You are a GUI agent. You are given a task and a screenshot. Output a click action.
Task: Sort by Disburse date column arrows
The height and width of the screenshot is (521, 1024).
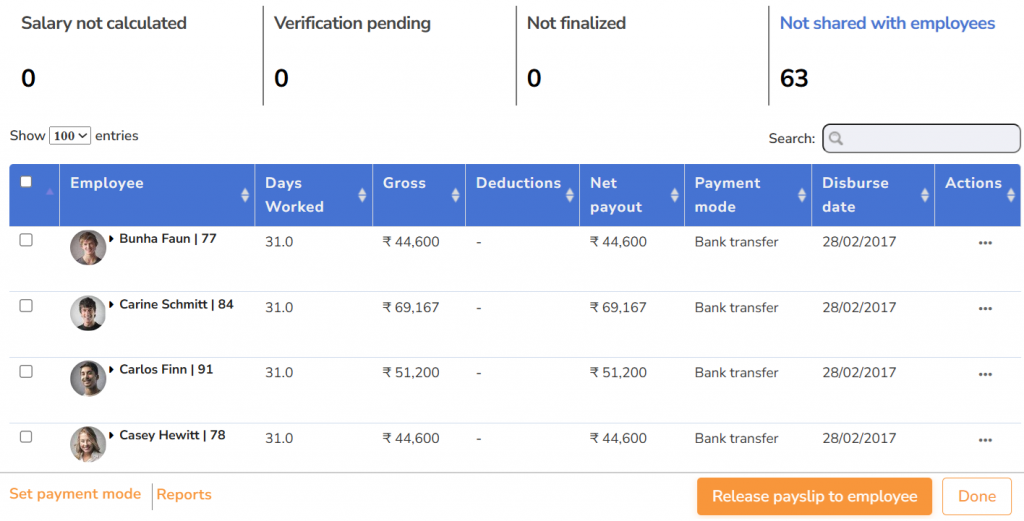point(924,195)
